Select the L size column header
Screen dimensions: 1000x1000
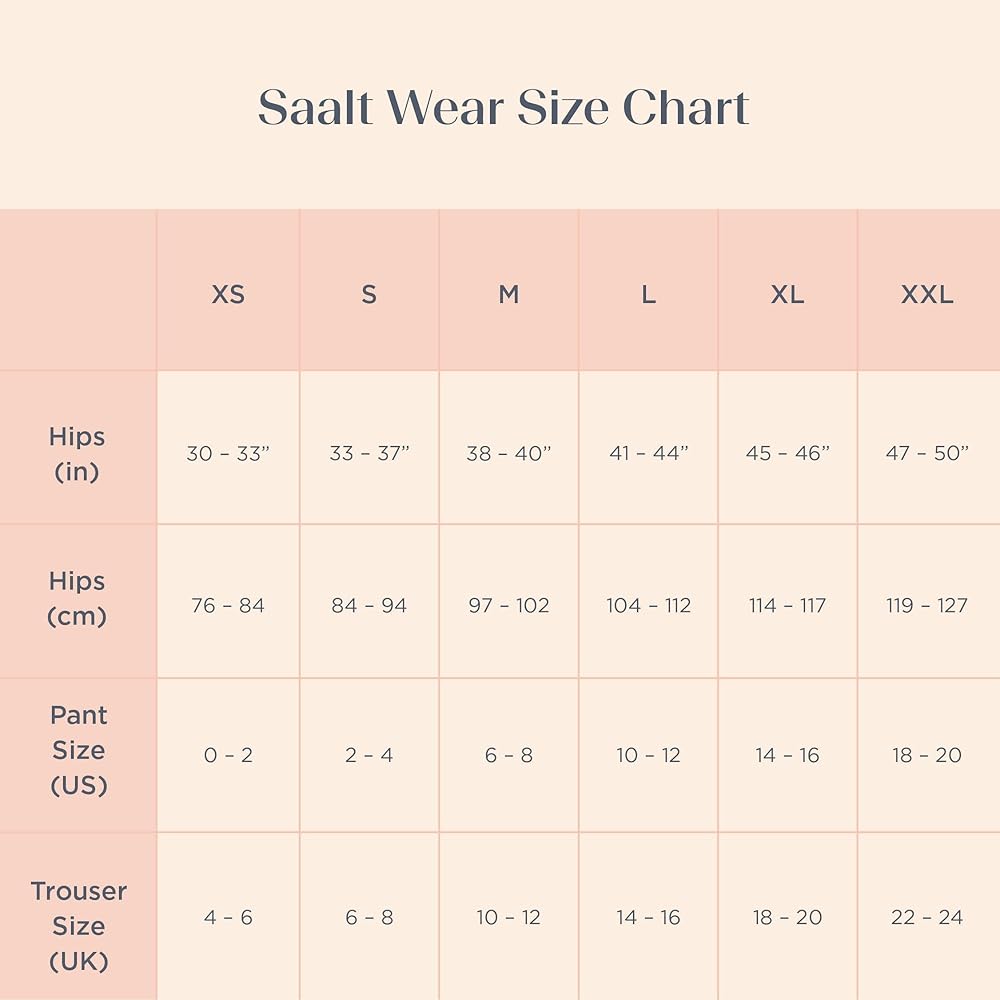(x=649, y=295)
